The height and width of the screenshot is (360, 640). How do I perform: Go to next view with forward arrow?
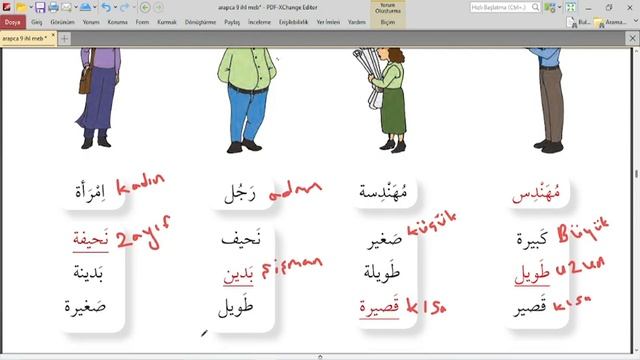point(159,7)
